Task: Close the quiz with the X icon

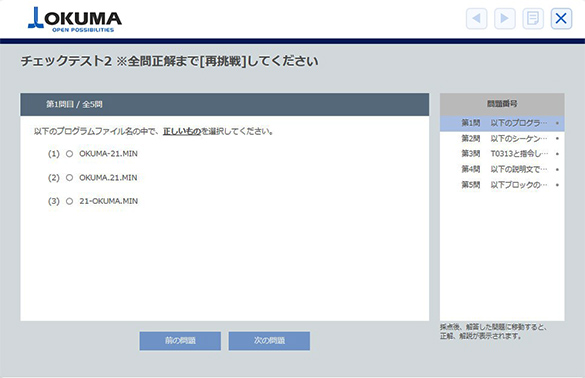Action: tap(561, 18)
